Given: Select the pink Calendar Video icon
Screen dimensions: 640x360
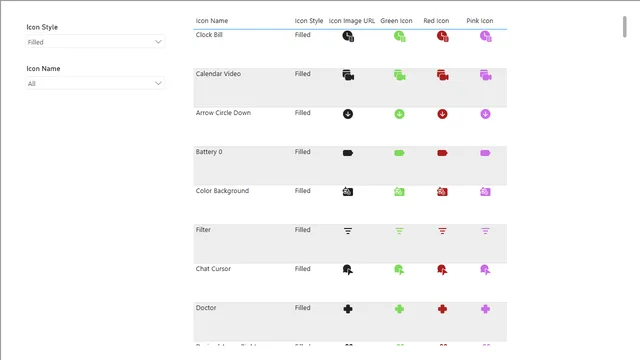Looking at the screenshot, I should (485, 75).
